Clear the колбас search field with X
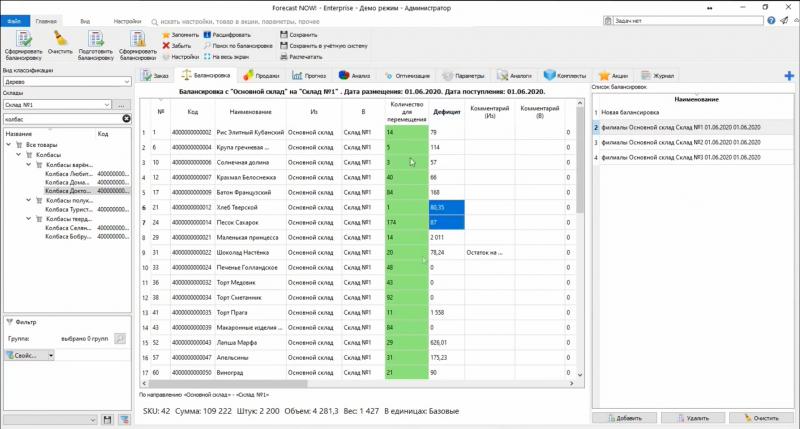This screenshot has height=429, width=800. (126, 119)
